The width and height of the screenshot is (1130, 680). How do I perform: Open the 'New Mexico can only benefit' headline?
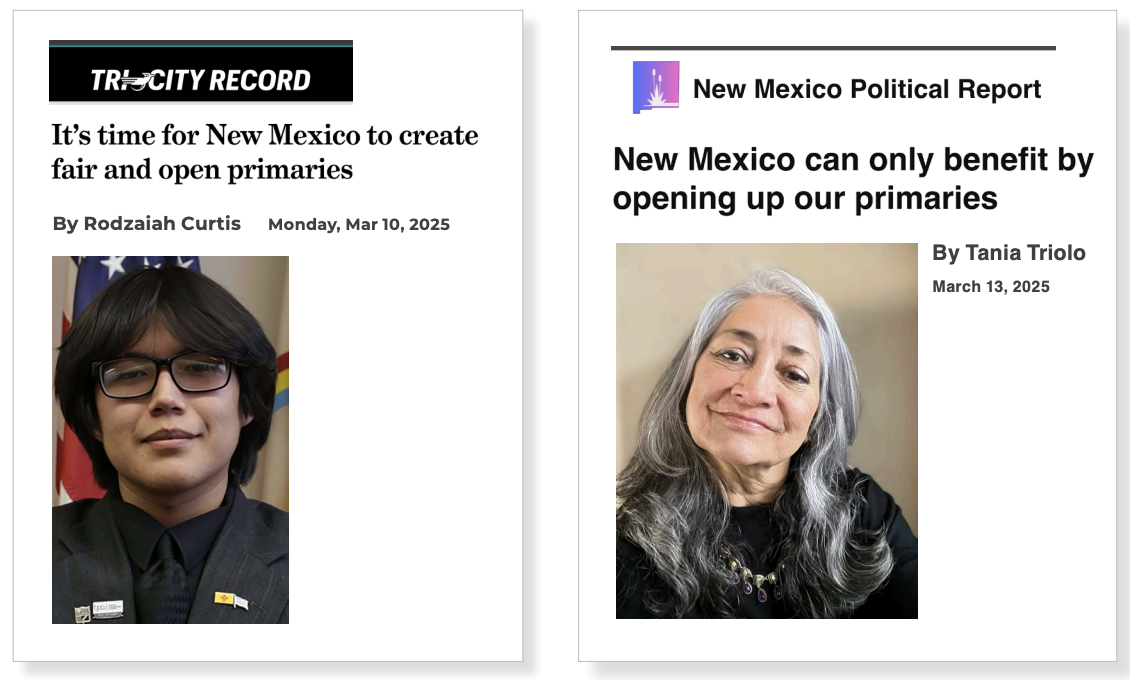click(853, 178)
